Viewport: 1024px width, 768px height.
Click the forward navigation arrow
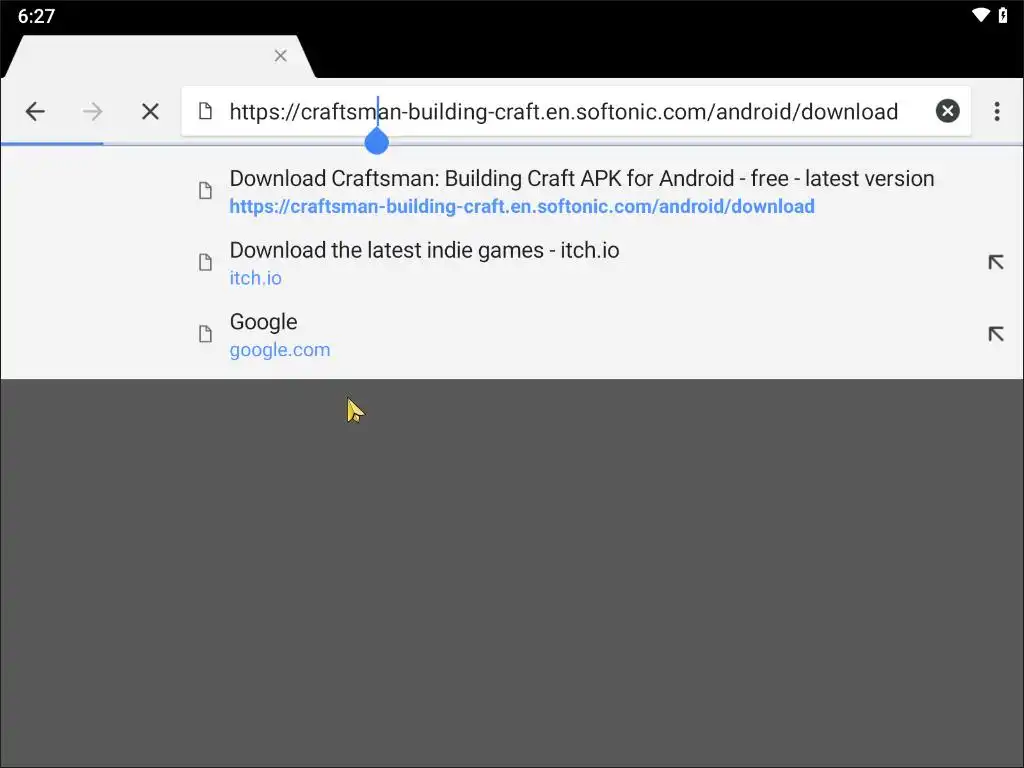[93, 112]
